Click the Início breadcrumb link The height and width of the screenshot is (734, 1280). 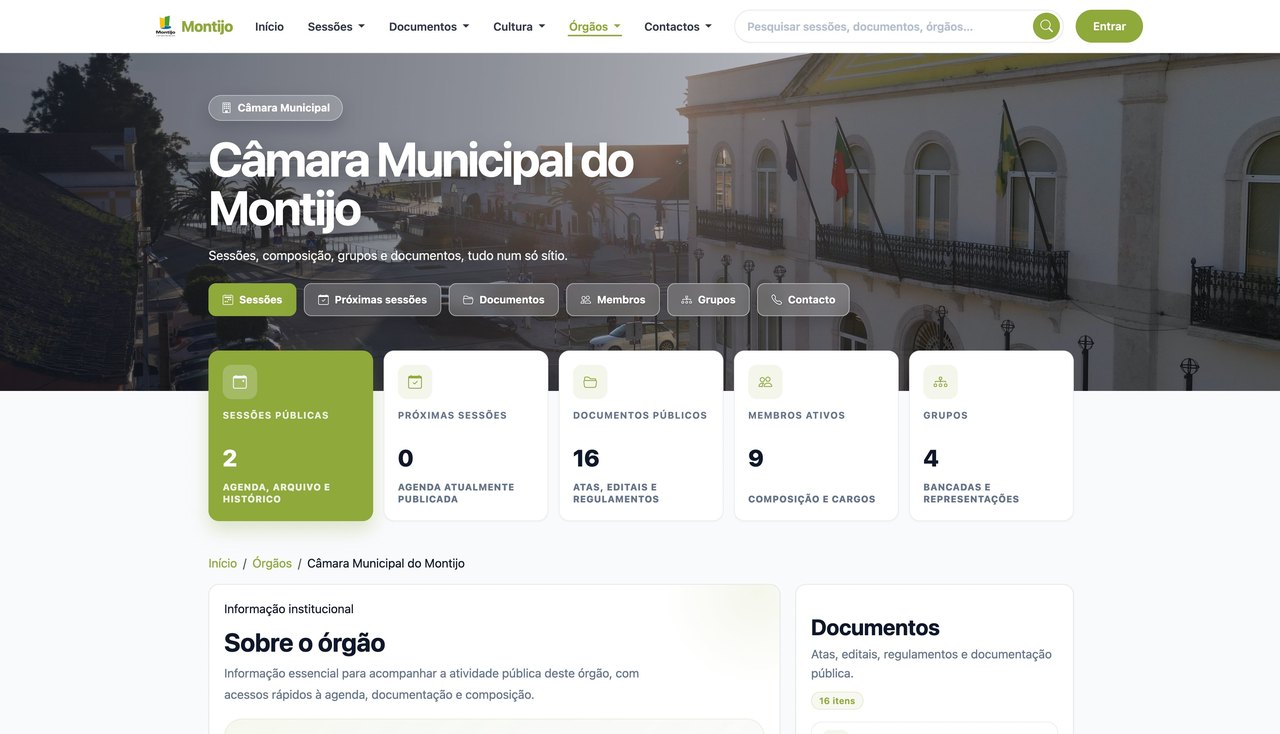coord(223,564)
